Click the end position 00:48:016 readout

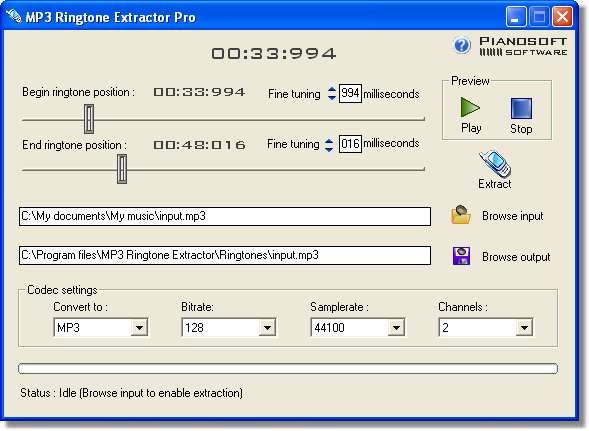pos(199,145)
